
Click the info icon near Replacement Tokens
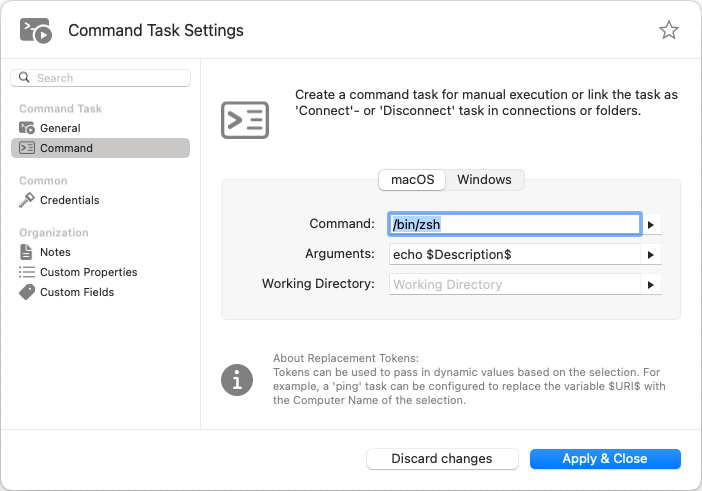click(x=237, y=380)
